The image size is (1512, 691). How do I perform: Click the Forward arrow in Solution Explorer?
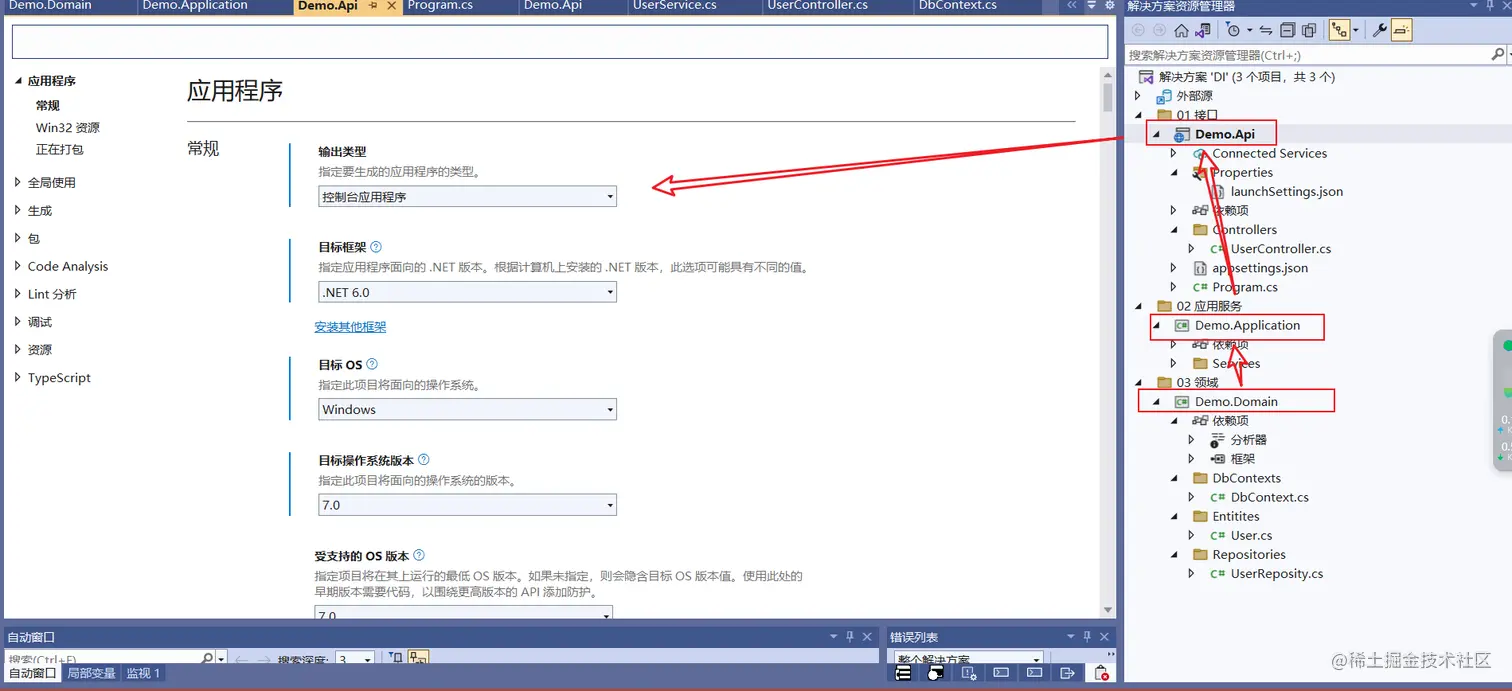1159,30
